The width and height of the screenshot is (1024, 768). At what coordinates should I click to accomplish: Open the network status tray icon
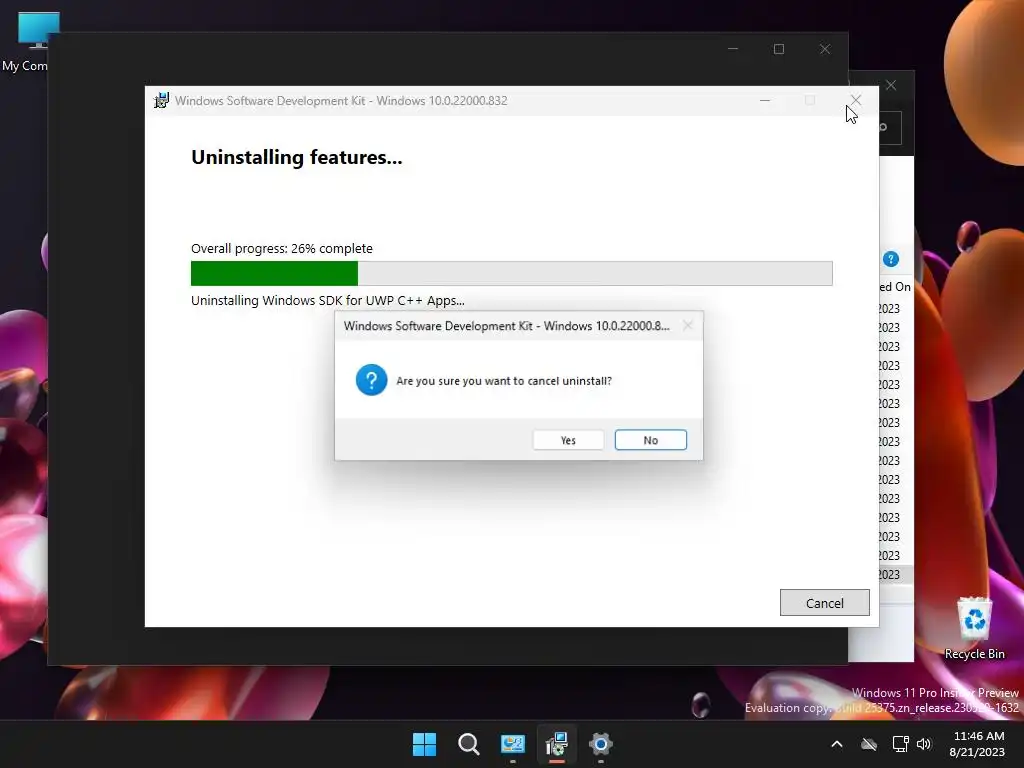[901, 744]
